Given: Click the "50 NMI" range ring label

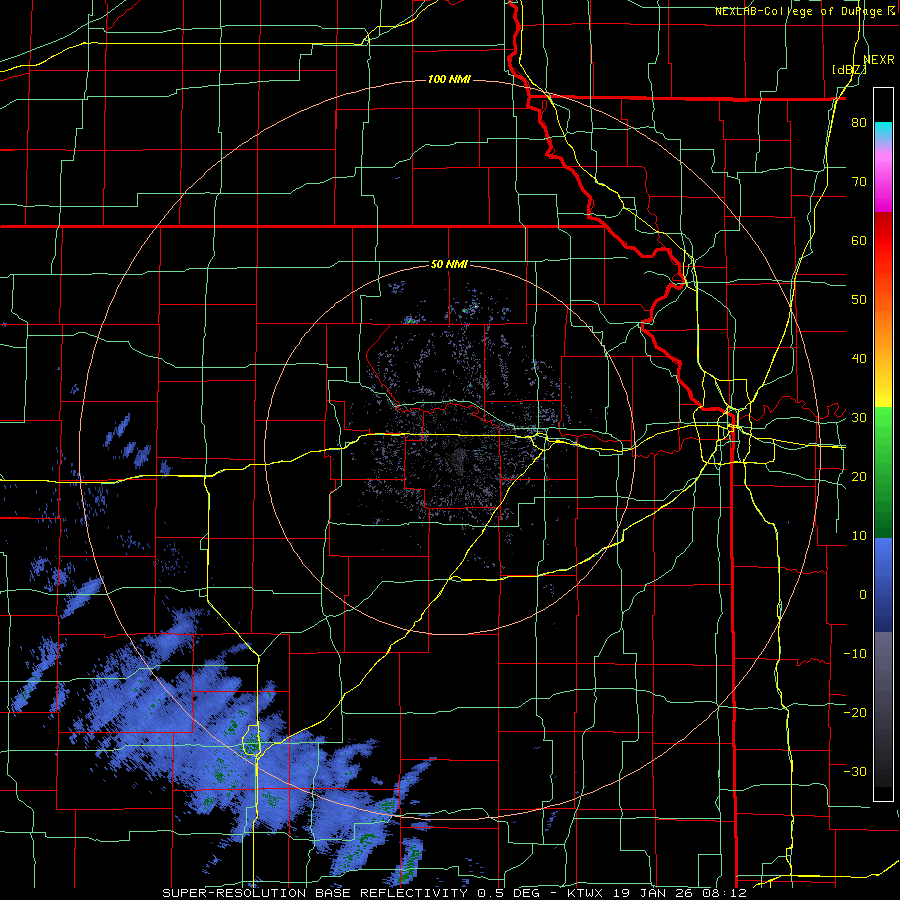Looking at the screenshot, I should (449, 264).
